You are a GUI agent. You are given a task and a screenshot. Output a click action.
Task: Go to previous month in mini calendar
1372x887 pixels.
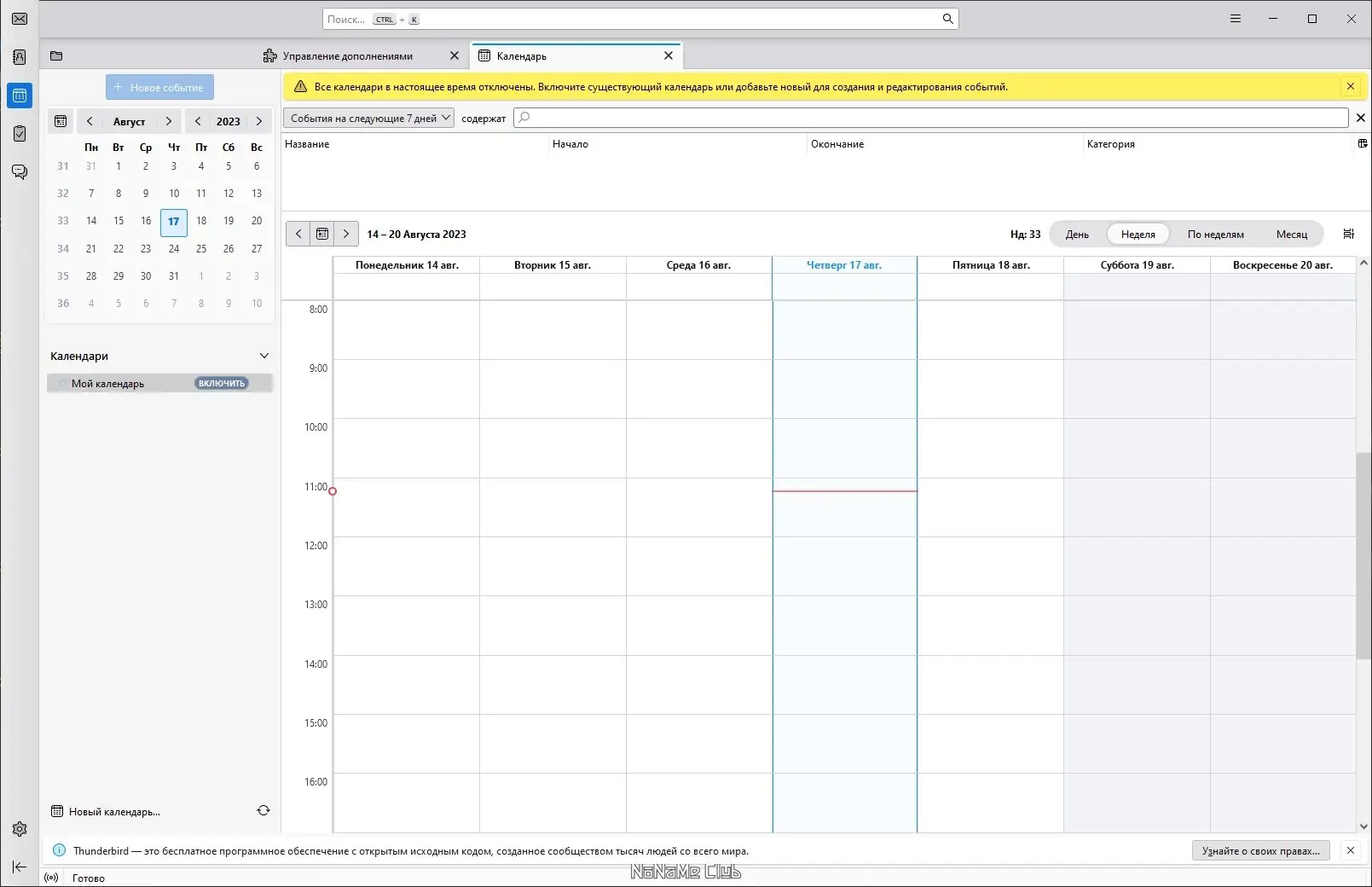tap(90, 121)
